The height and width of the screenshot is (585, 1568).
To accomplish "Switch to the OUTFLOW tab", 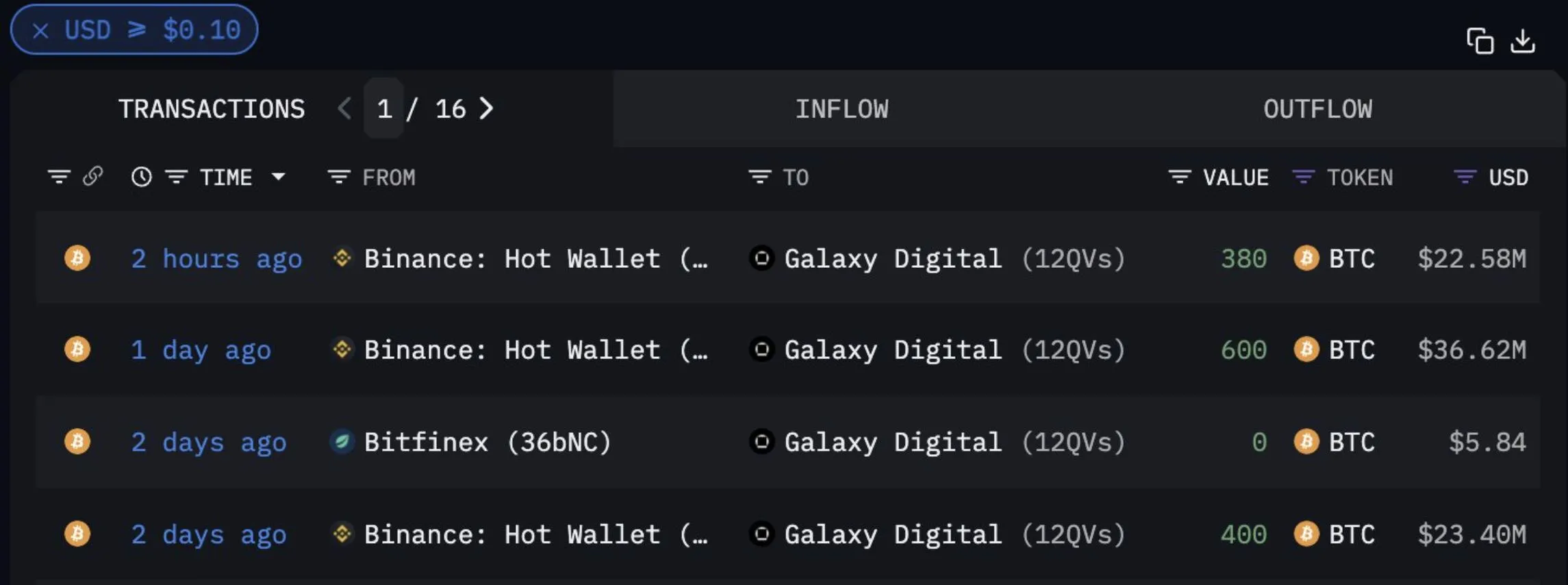I will click(1317, 109).
